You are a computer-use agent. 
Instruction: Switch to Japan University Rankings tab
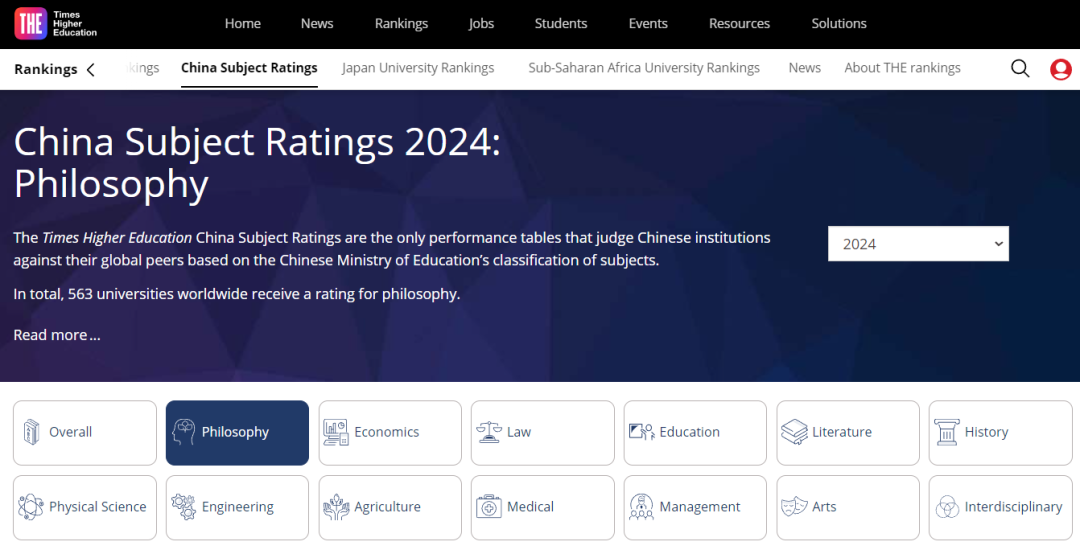coord(418,68)
